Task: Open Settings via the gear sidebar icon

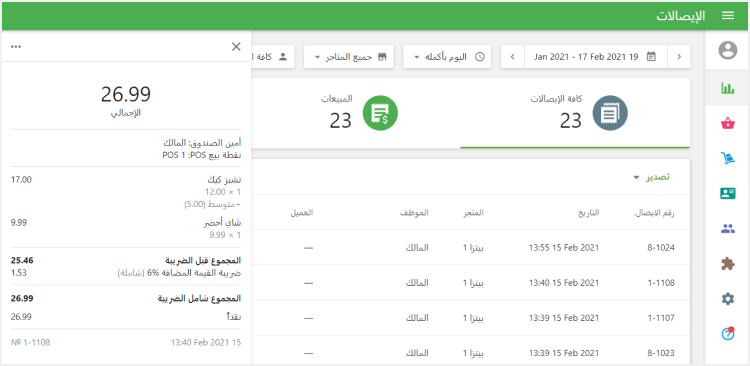Action: [728, 299]
